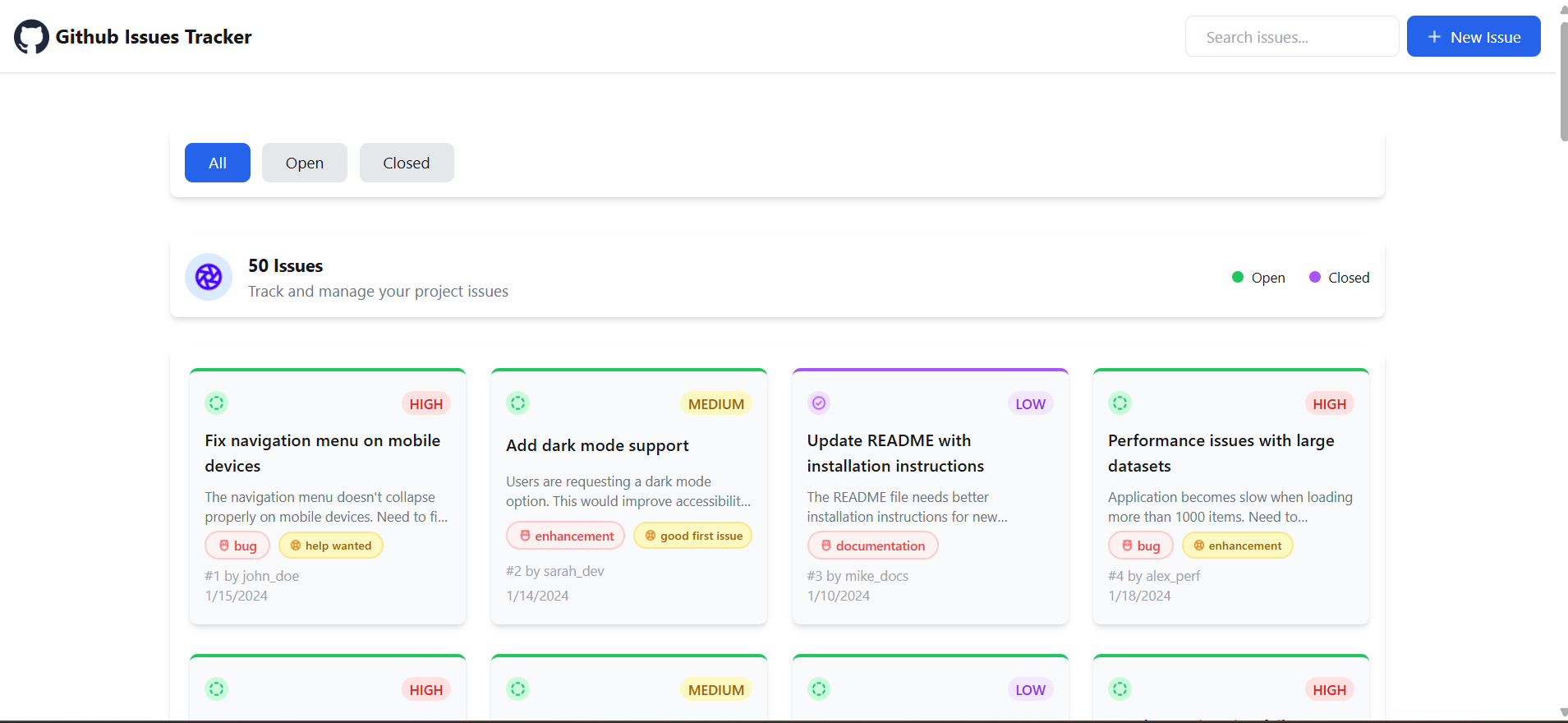
Task: Select the All filter tab
Action: pyautogui.click(x=218, y=163)
